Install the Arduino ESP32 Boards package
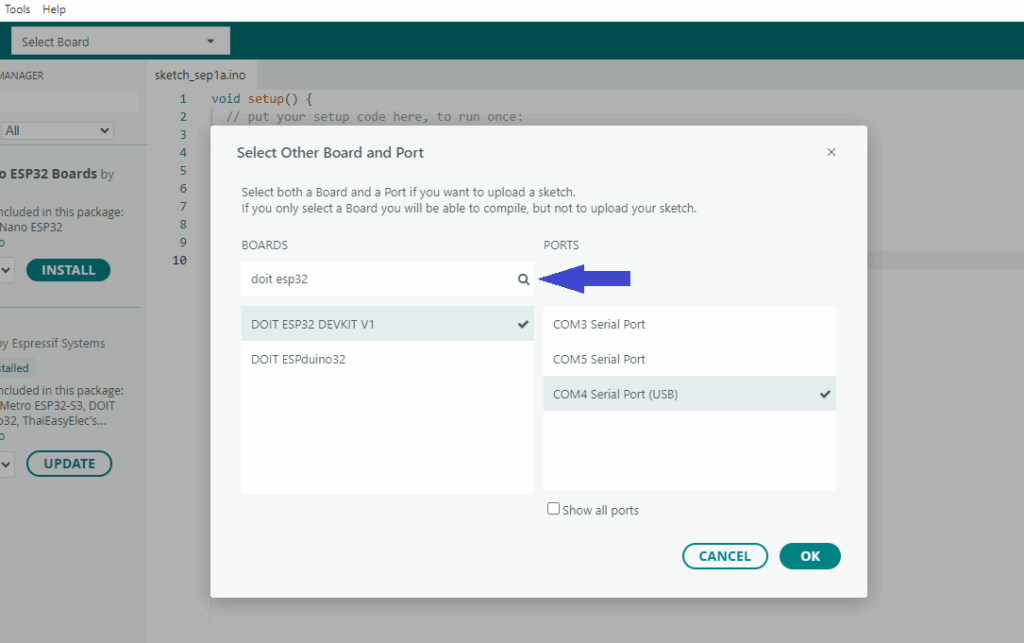This screenshot has width=1024, height=643. [68, 270]
